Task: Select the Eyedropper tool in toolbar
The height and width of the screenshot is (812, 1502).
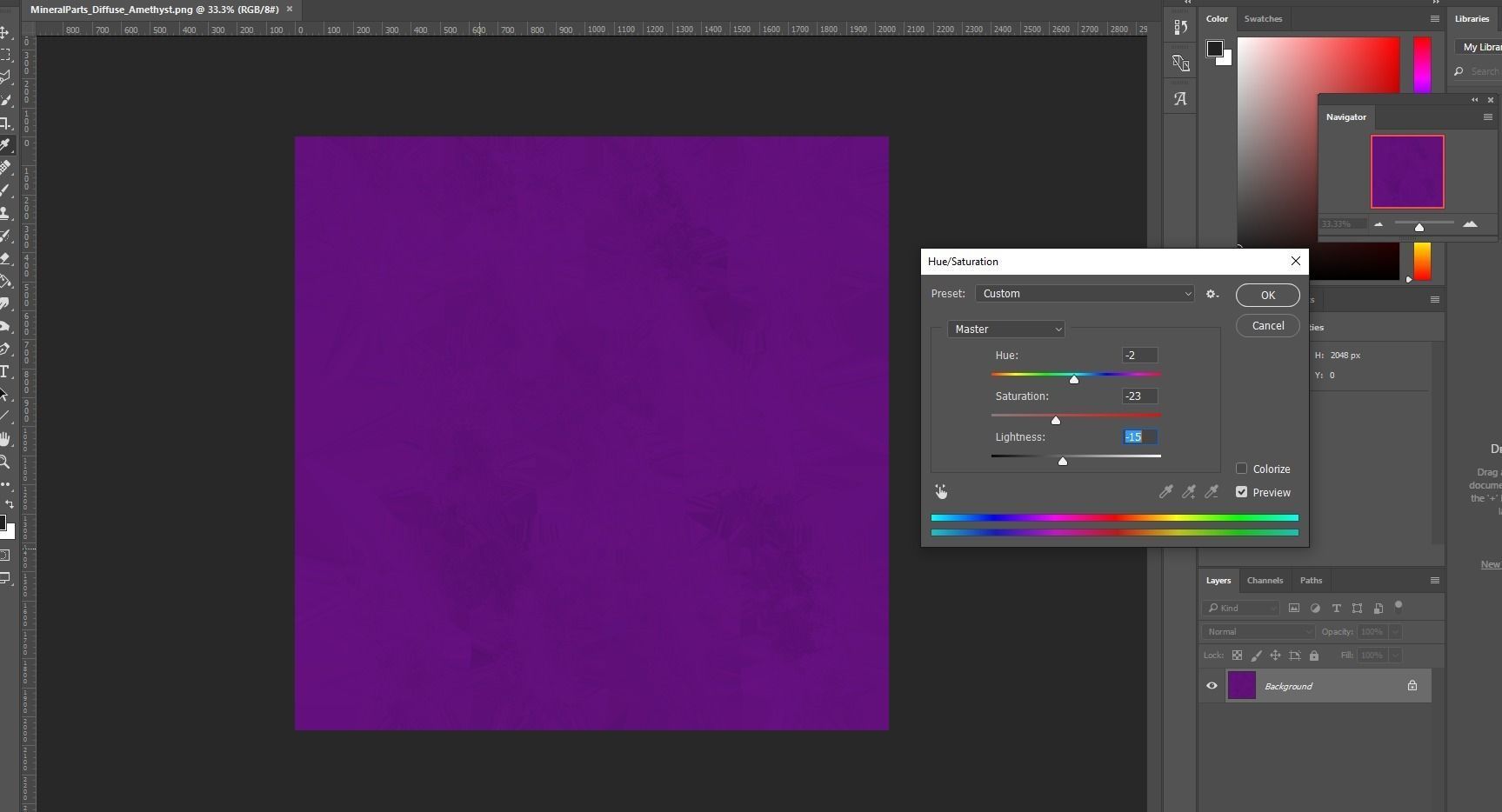Action: (x=4, y=145)
